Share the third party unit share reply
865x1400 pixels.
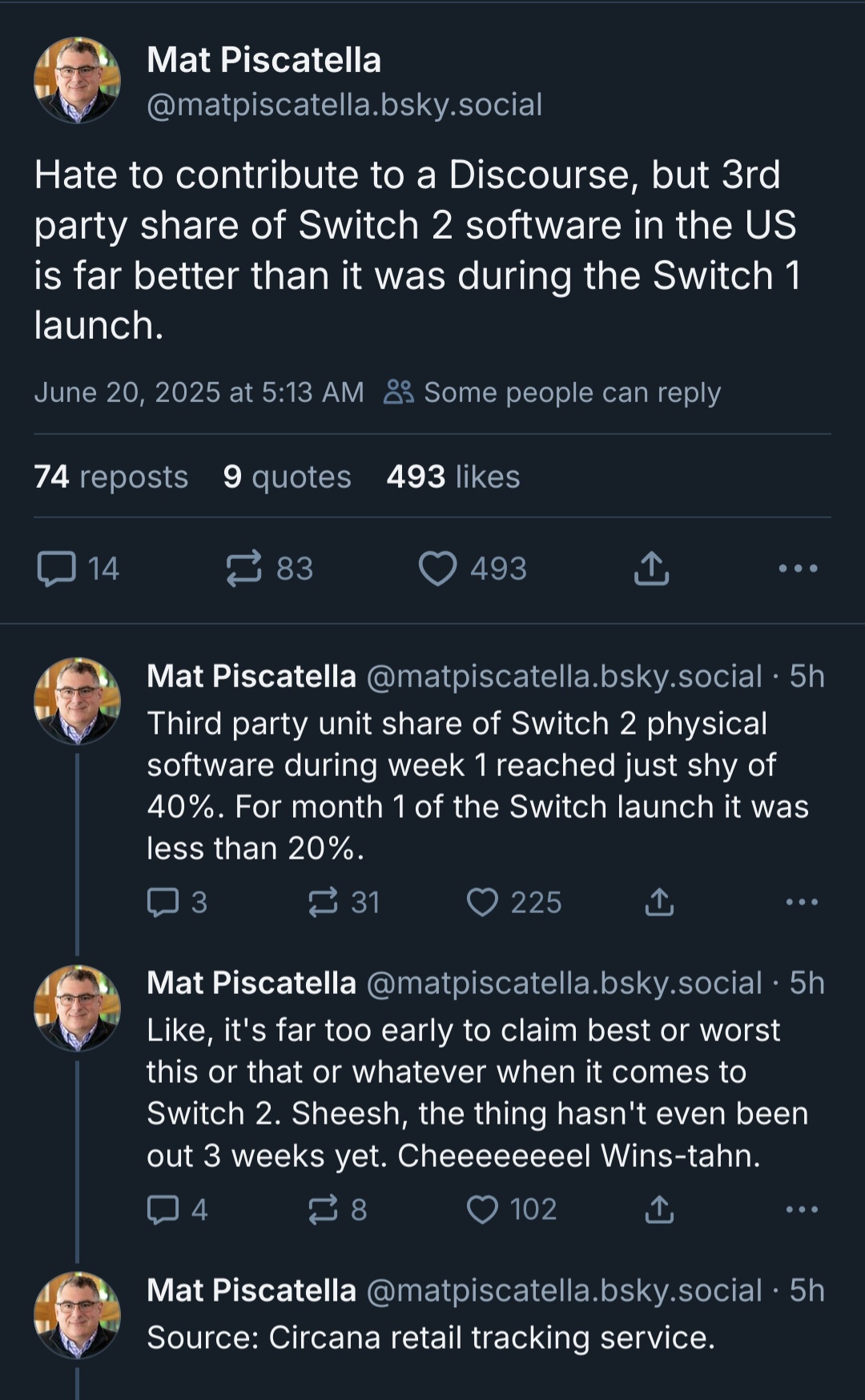[659, 903]
